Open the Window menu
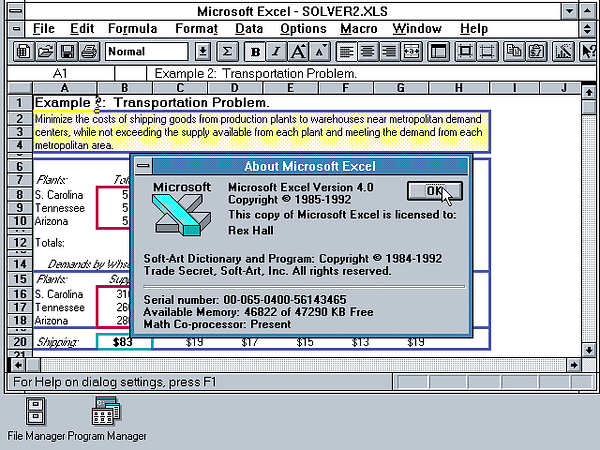Image resolution: width=600 pixels, height=450 pixels. point(417,29)
